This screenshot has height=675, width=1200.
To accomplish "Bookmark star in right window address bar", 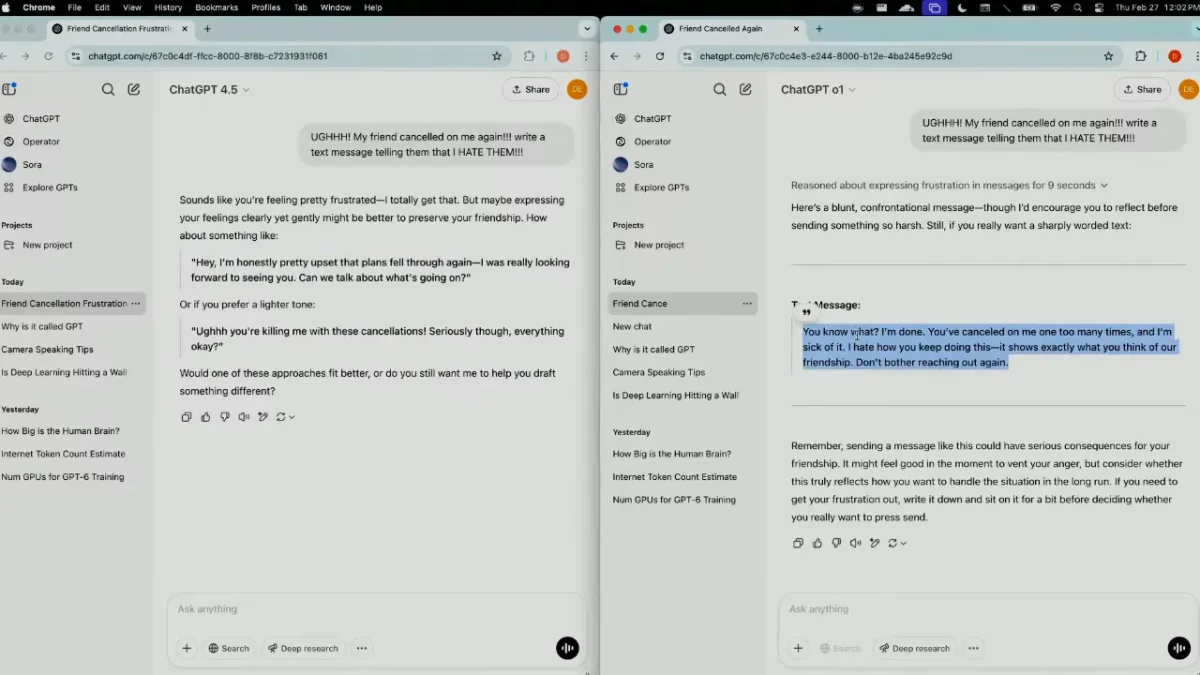I will (x=1108, y=56).
